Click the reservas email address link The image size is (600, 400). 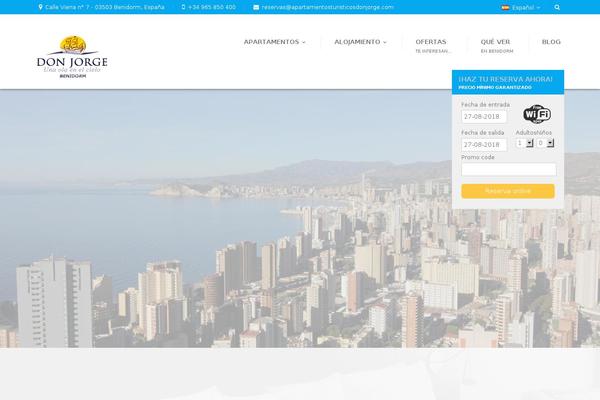tap(327, 7)
